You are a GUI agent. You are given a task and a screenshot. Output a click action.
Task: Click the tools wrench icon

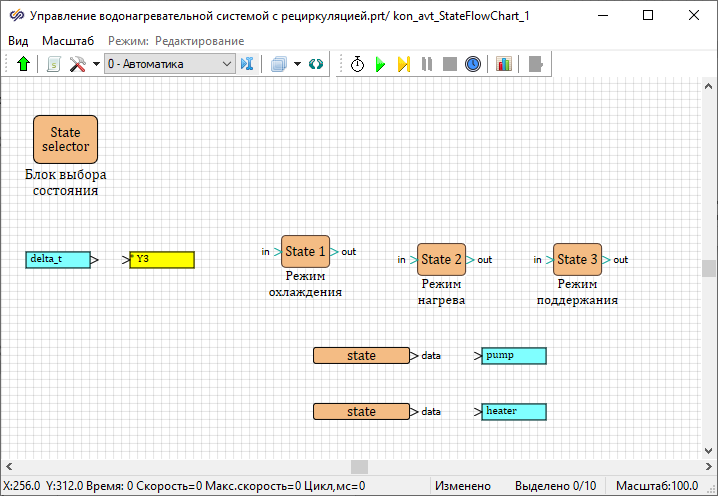coord(78,64)
